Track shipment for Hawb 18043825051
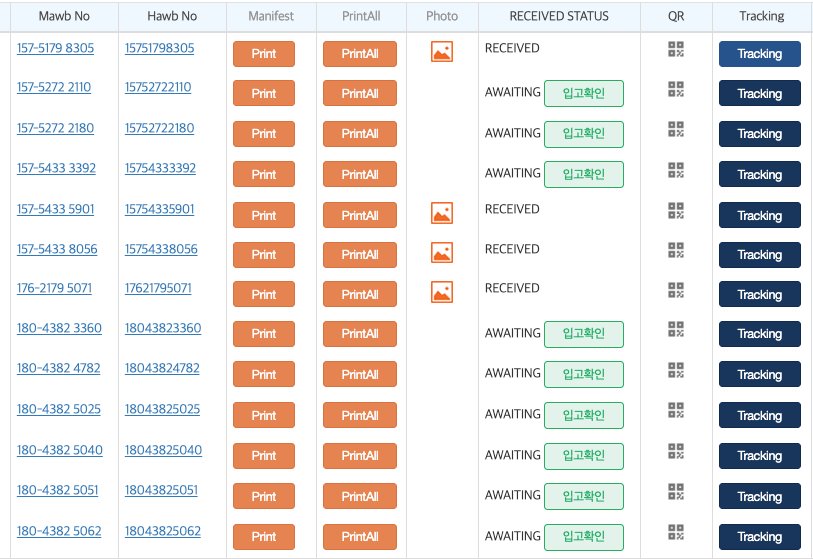Viewport: 813px width, 559px height. click(759, 497)
